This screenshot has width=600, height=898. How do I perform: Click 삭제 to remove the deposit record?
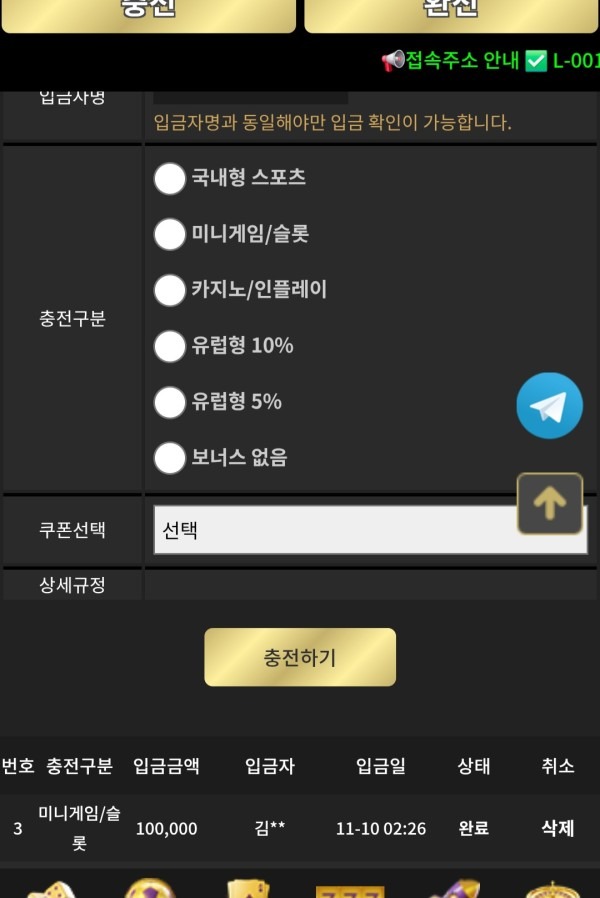click(558, 828)
